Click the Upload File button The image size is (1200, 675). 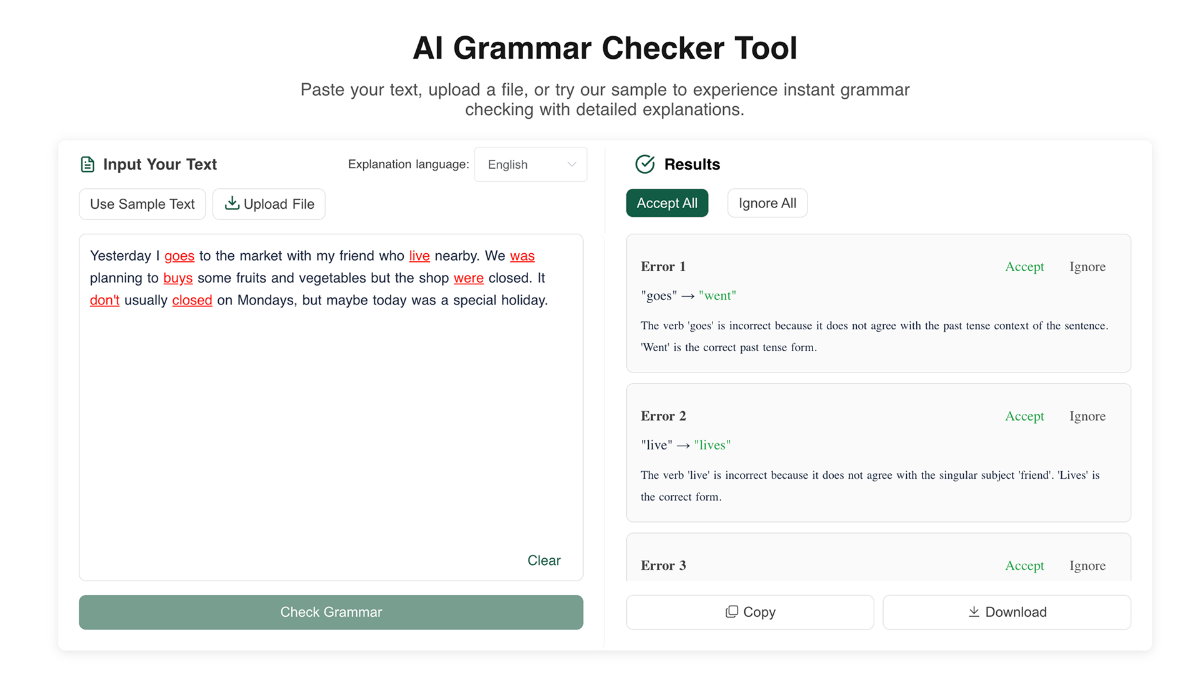pos(268,203)
